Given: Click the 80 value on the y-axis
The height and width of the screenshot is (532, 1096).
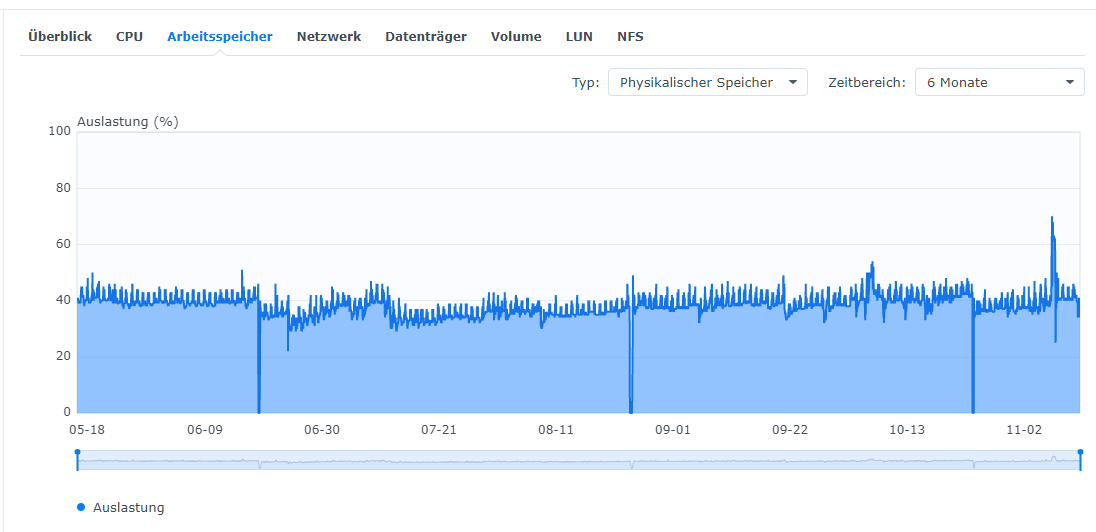Looking at the screenshot, I should [x=65, y=188].
